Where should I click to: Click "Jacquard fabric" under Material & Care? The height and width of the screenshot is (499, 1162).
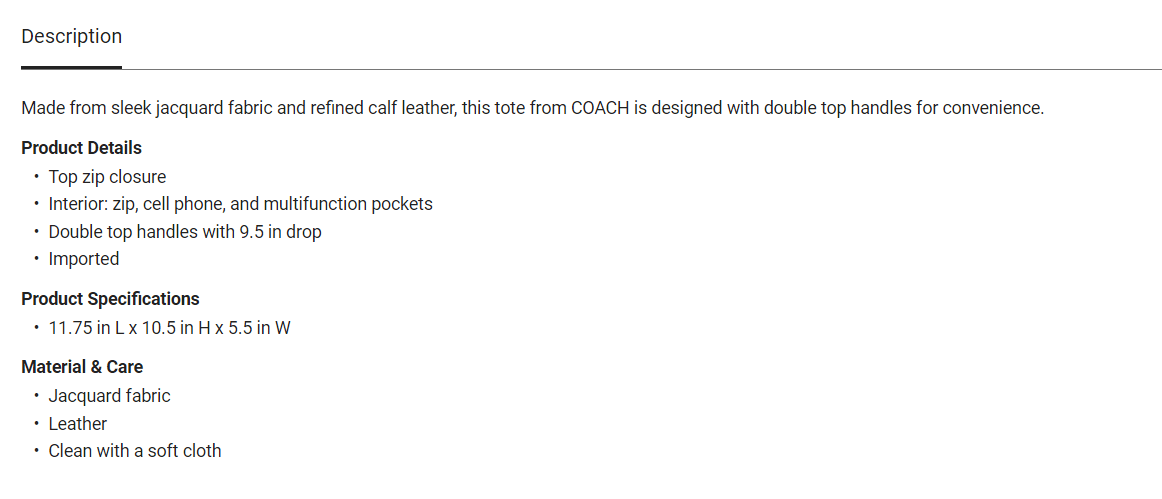tap(109, 396)
